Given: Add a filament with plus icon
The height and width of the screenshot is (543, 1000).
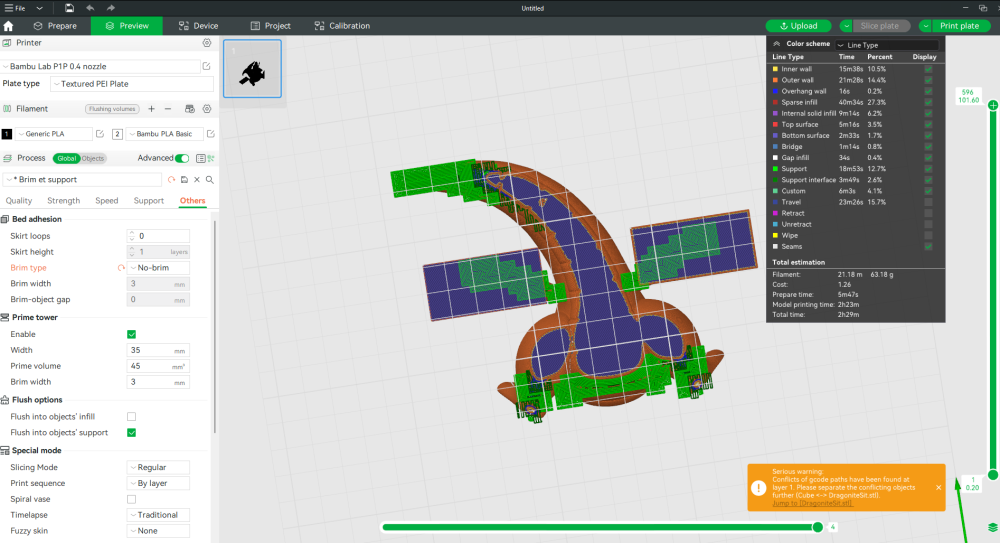Looking at the screenshot, I should (x=151, y=109).
